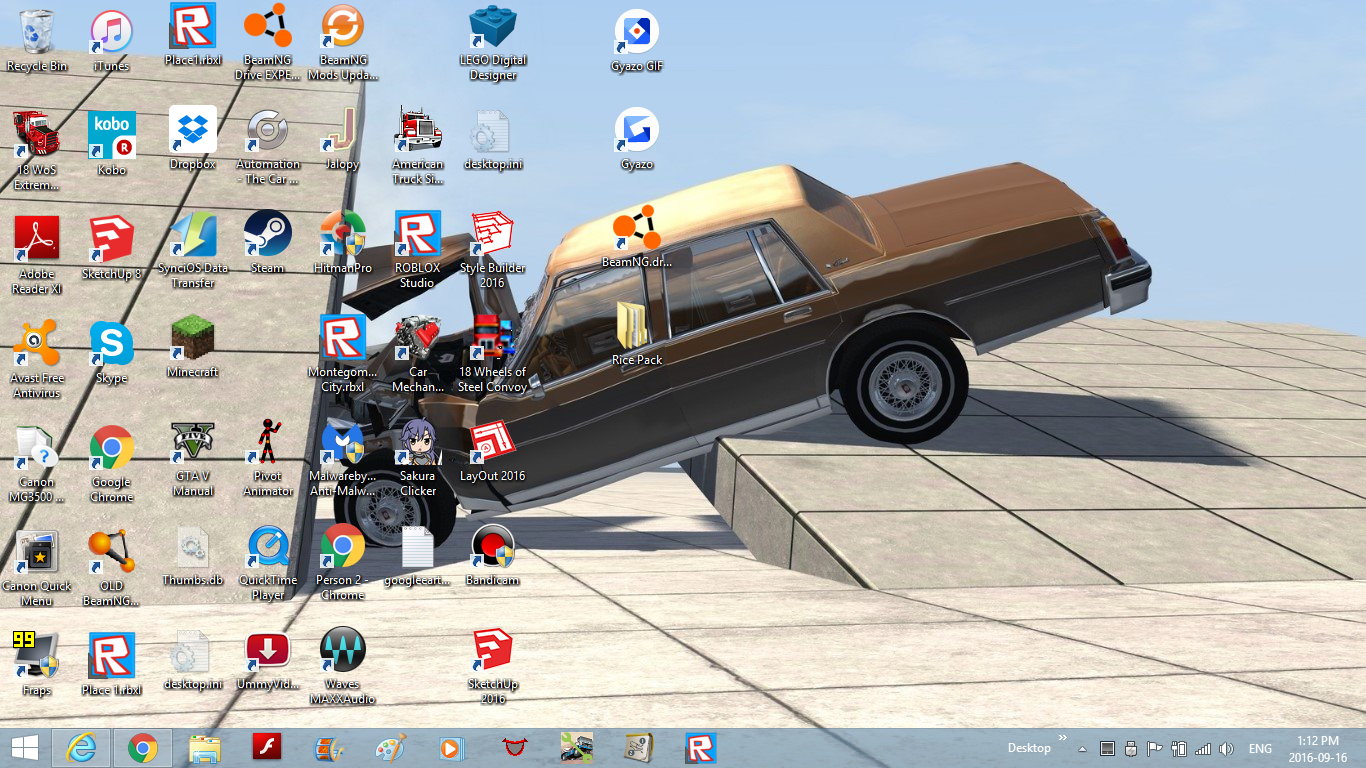Open File Explorer from the taskbar
The height and width of the screenshot is (768, 1366).
tap(205, 748)
